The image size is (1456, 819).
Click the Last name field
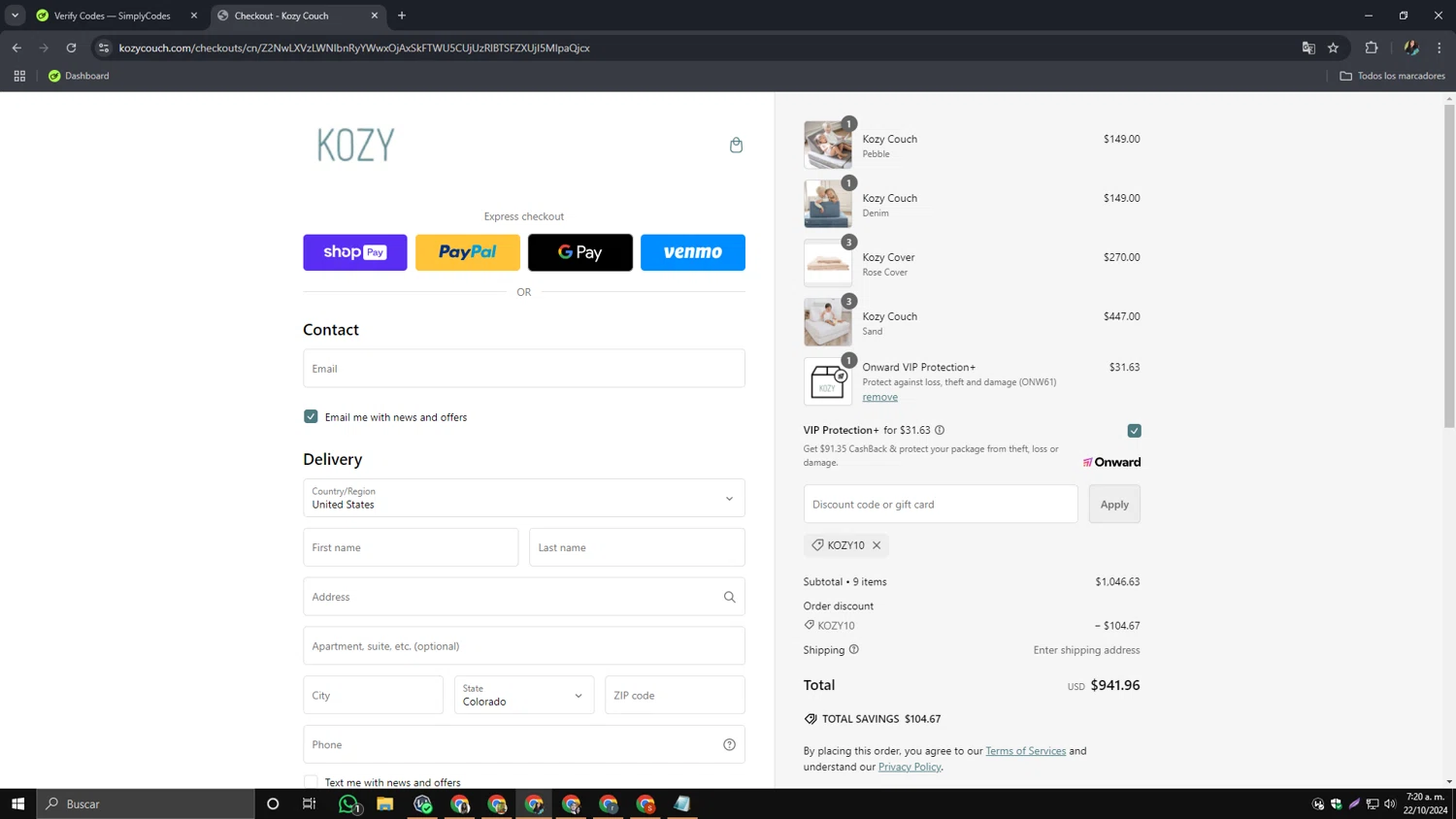click(637, 547)
